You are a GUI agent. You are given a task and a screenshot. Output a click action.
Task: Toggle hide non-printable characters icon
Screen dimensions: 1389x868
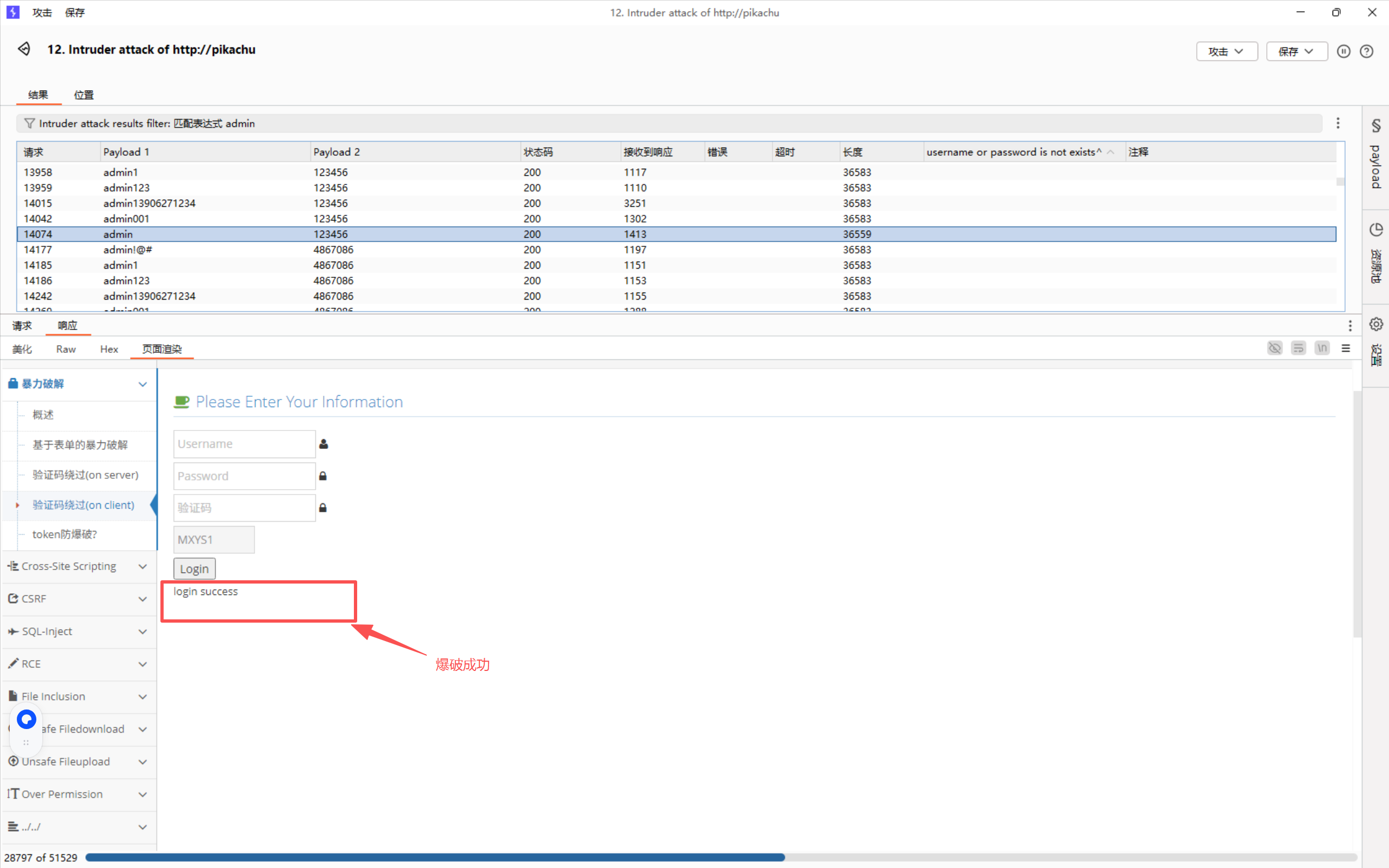click(x=1274, y=349)
